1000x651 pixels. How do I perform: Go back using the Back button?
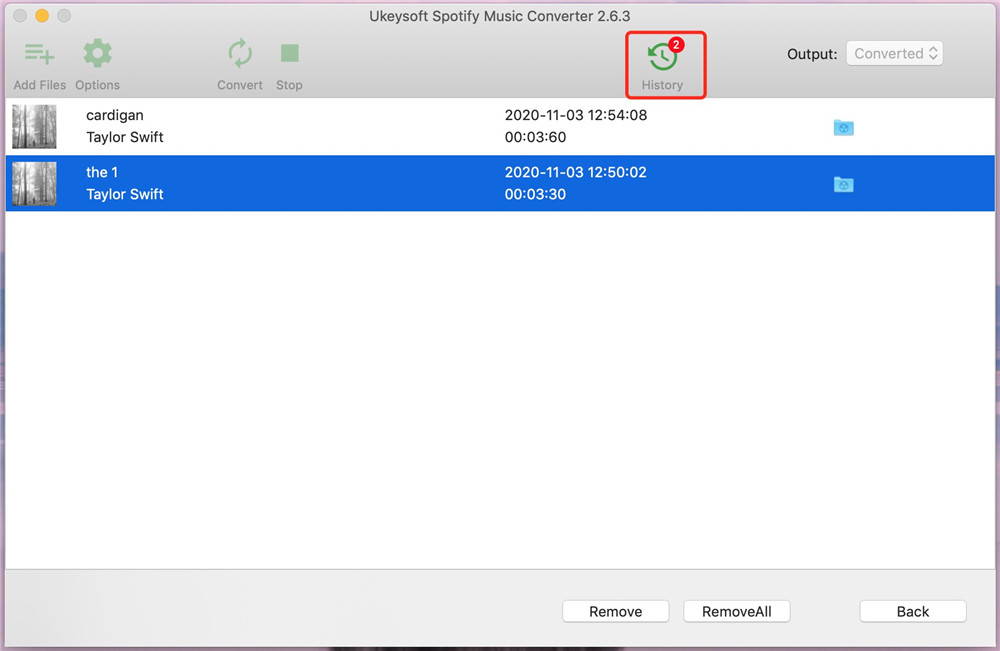(913, 611)
